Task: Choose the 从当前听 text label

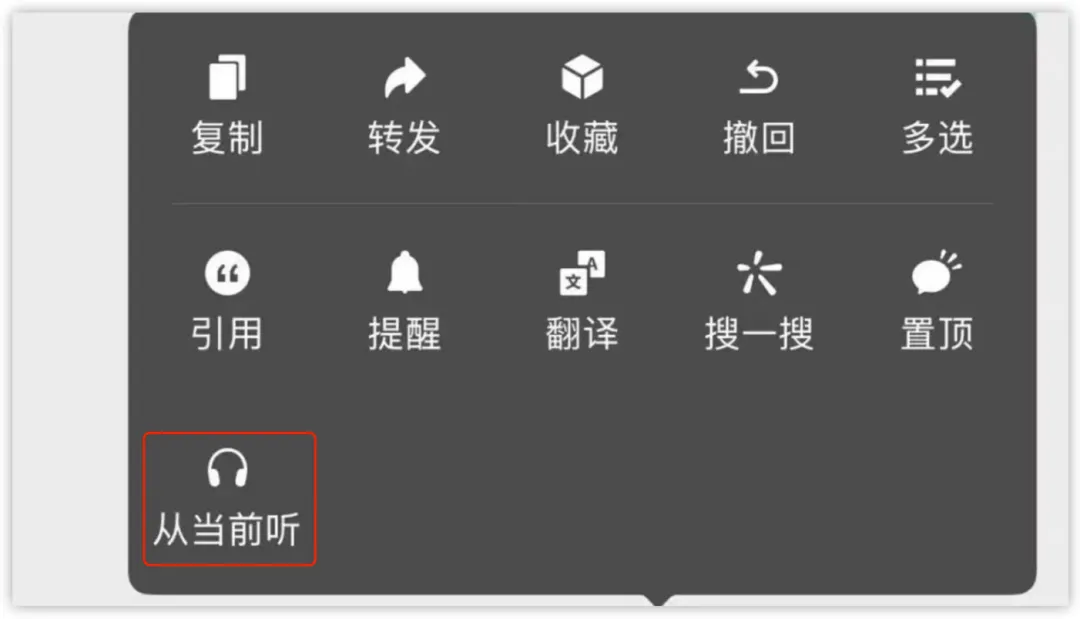Action: click(x=227, y=529)
